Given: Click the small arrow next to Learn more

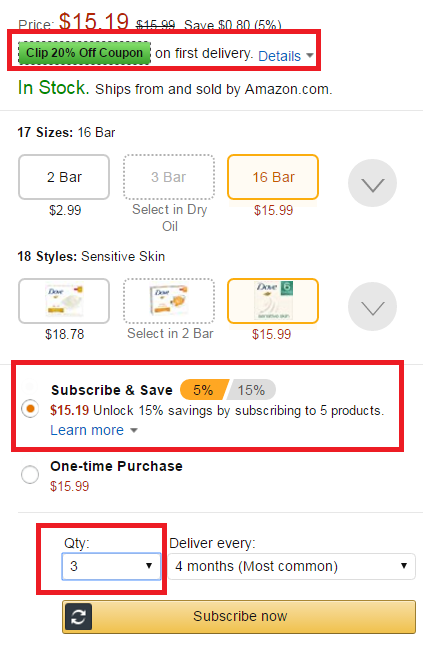Looking at the screenshot, I should coord(134,431).
